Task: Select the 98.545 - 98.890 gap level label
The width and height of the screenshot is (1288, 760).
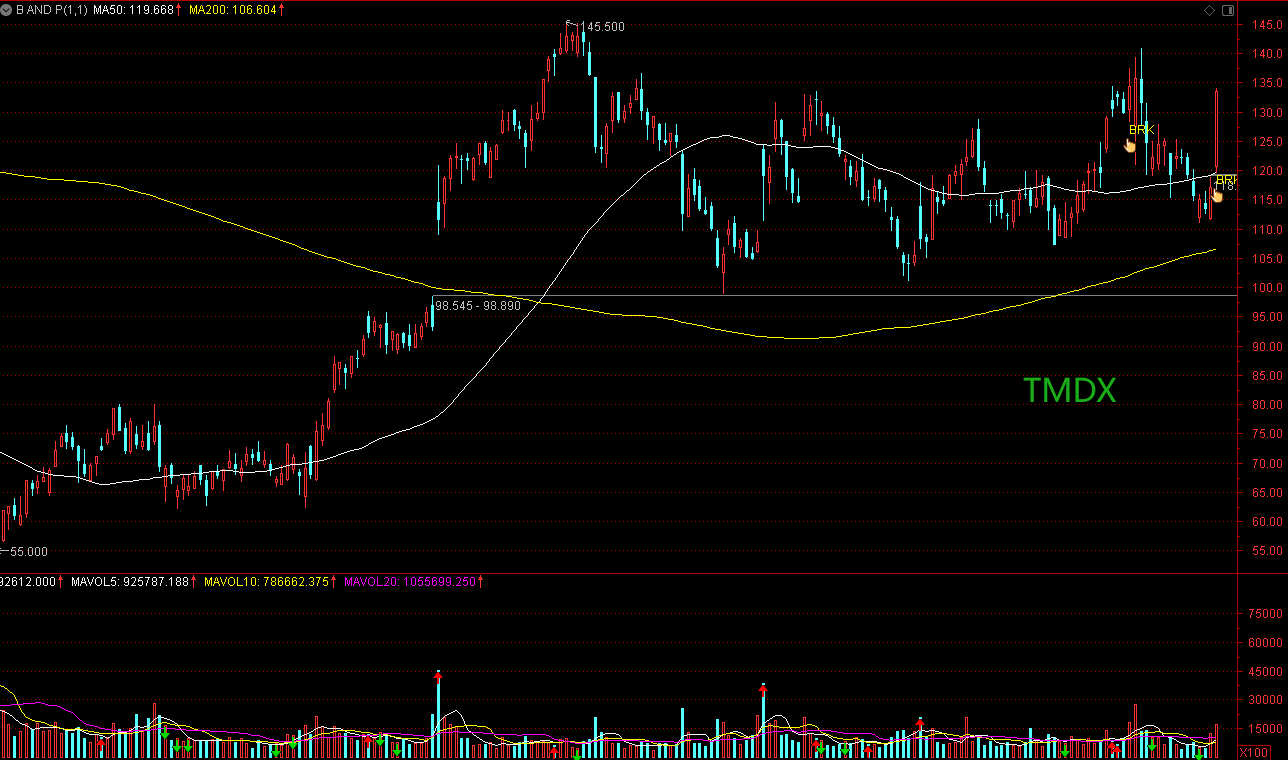Action: pos(477,305)
